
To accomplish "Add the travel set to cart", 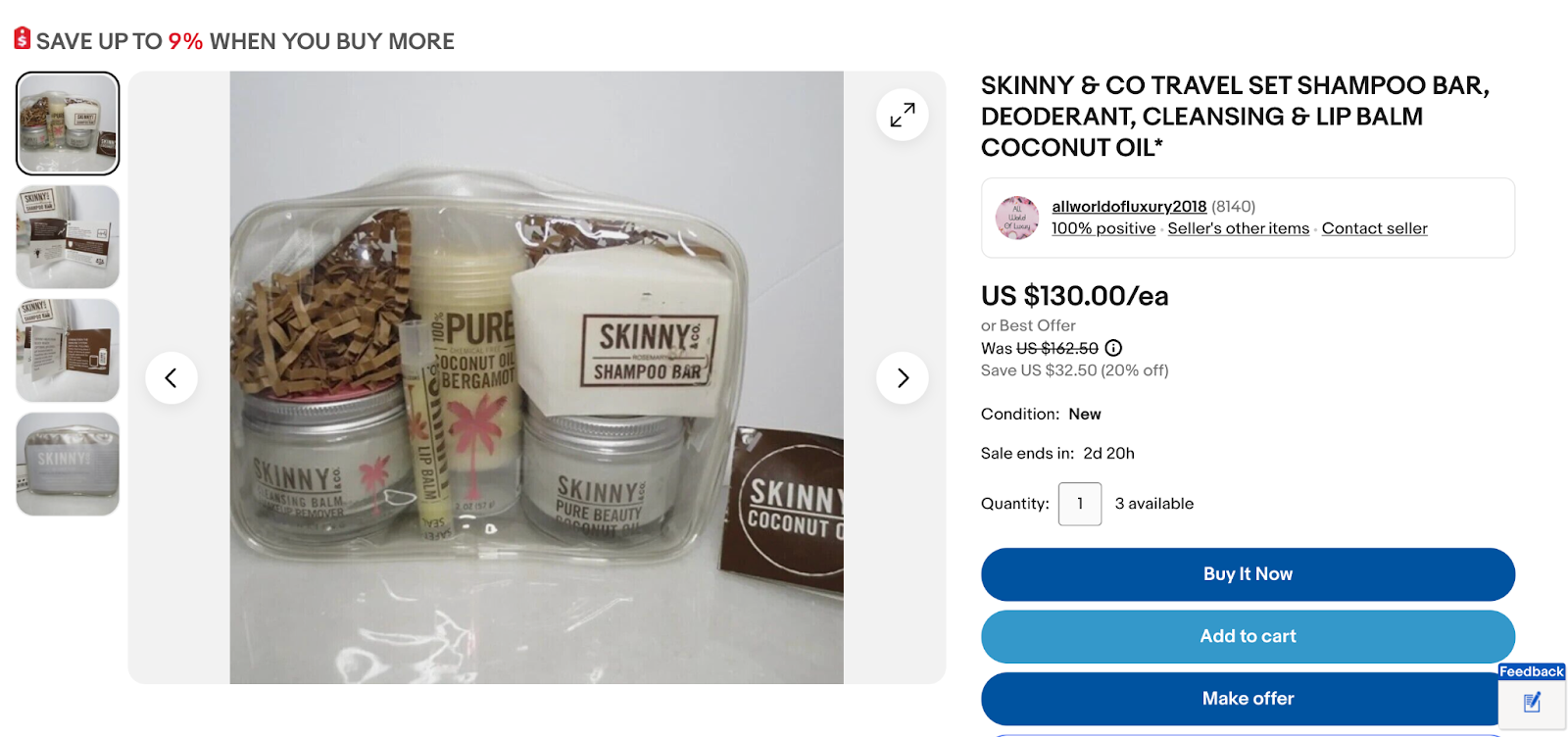I will coord(1248,636).
